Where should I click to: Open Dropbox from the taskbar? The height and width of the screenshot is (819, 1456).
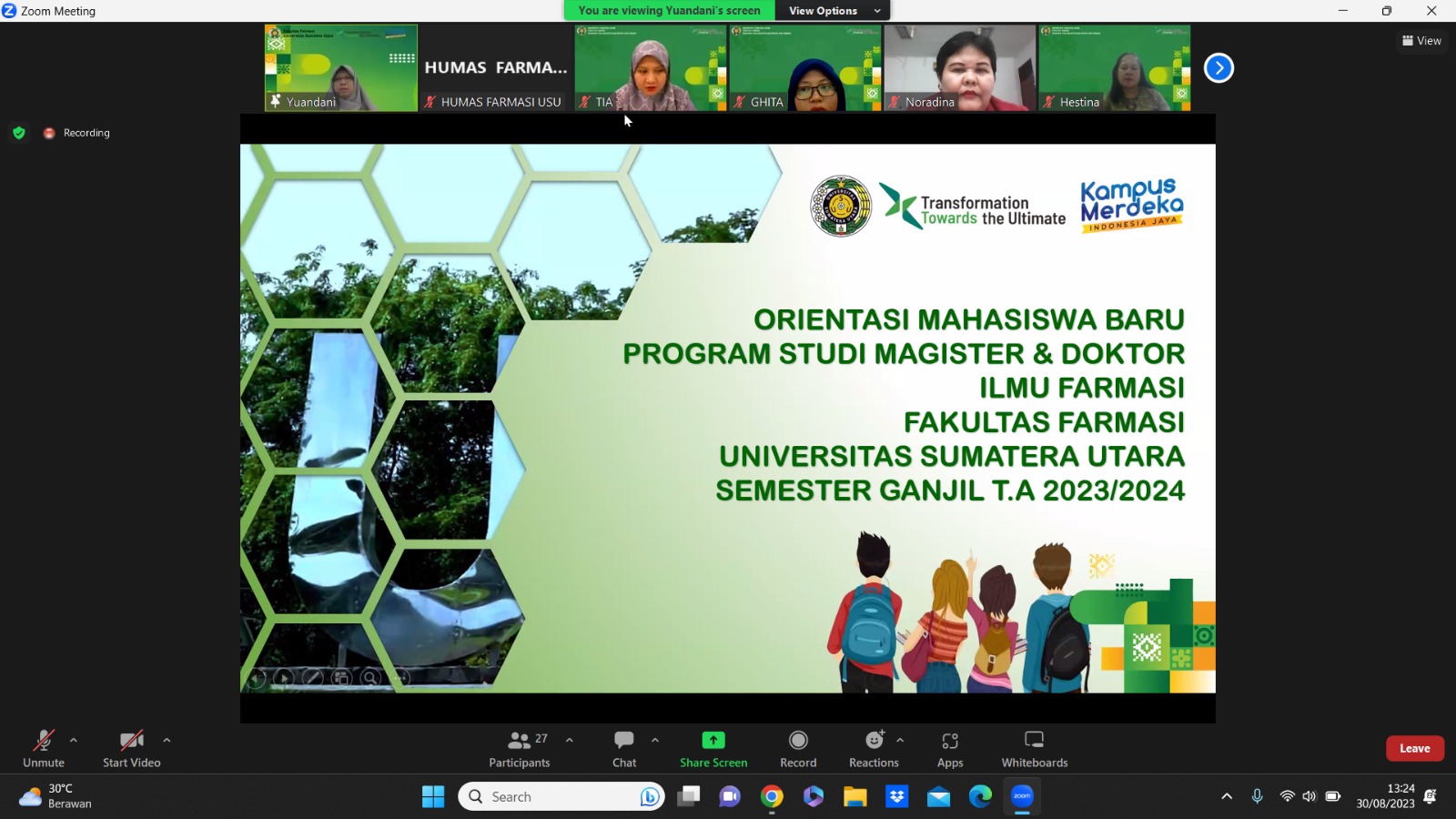pos(897,797)
